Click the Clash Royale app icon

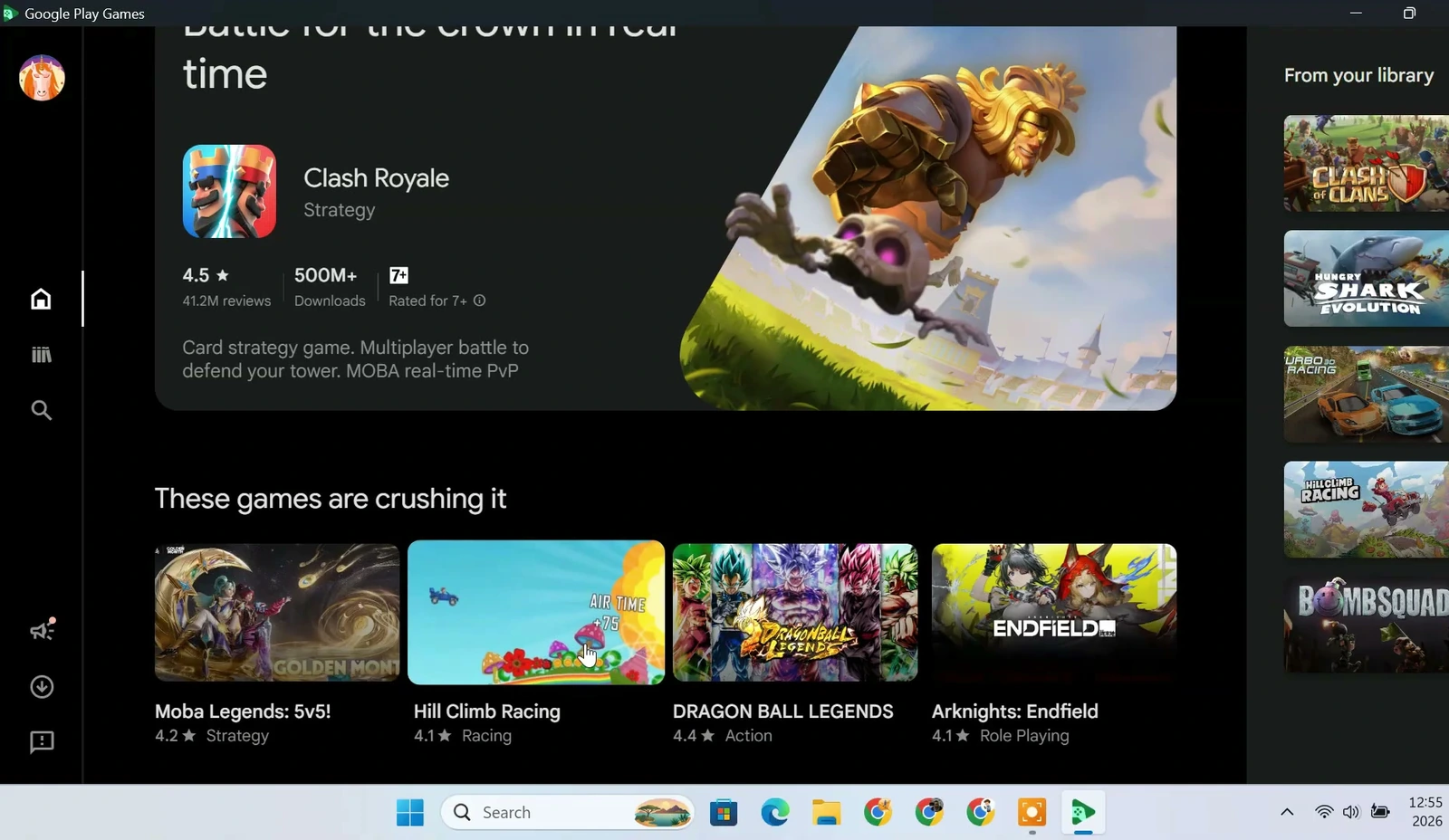tap(229, 192)
